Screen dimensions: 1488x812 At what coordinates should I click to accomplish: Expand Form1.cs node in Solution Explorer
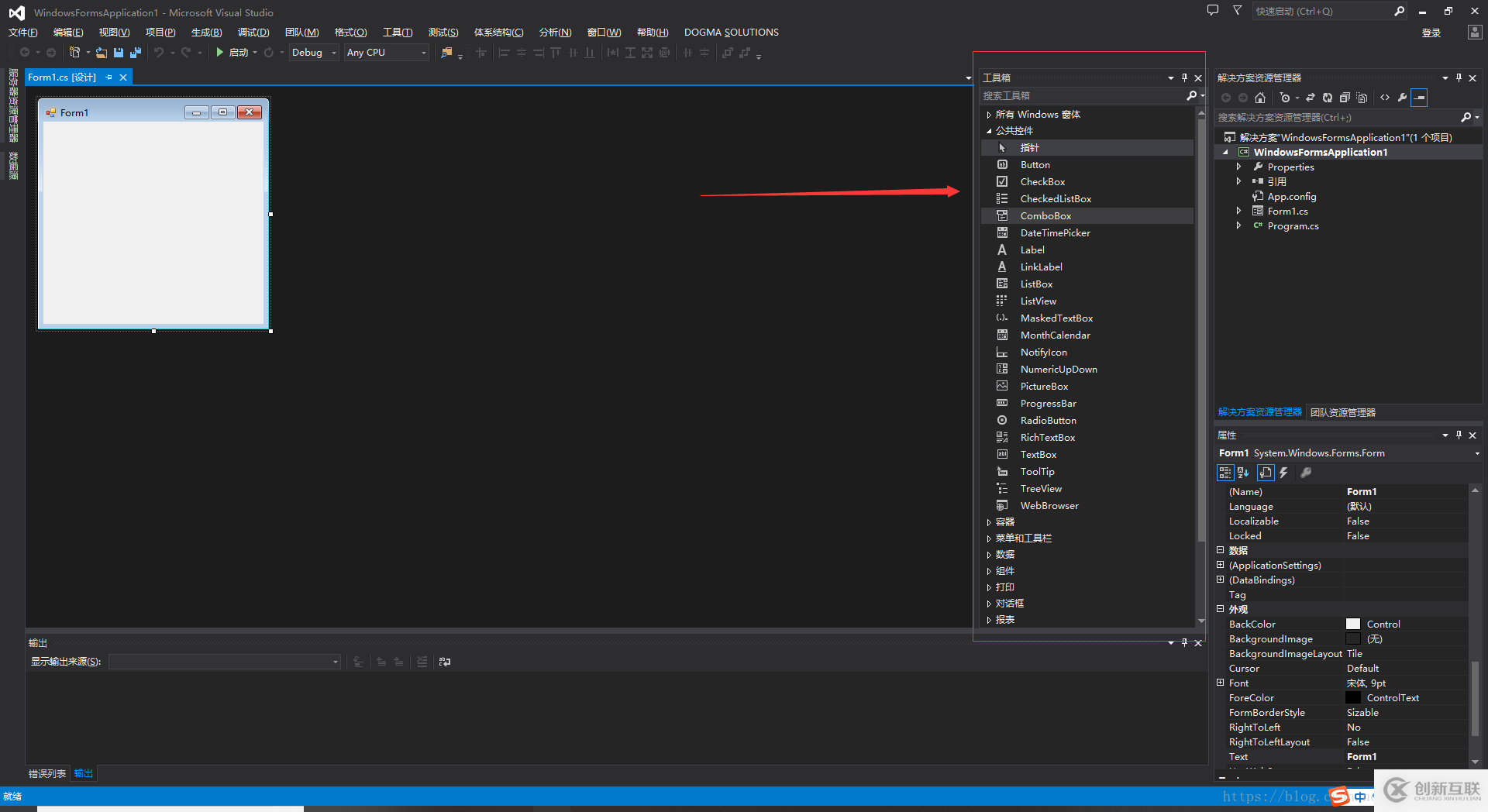(x=1238, y=211)
